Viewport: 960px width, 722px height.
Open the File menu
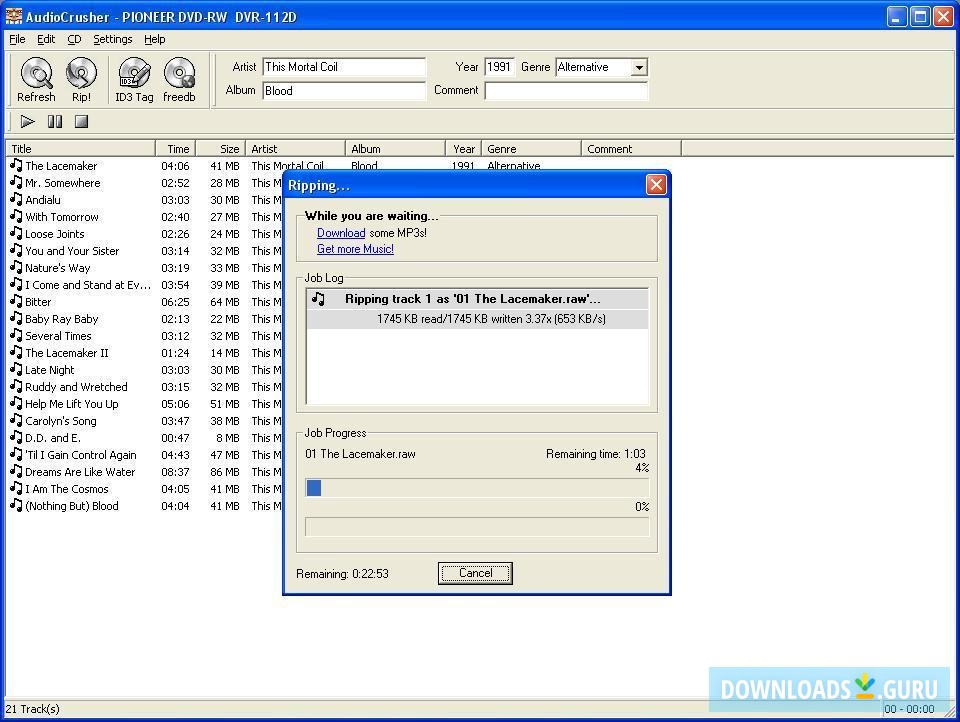pos(17,39)
